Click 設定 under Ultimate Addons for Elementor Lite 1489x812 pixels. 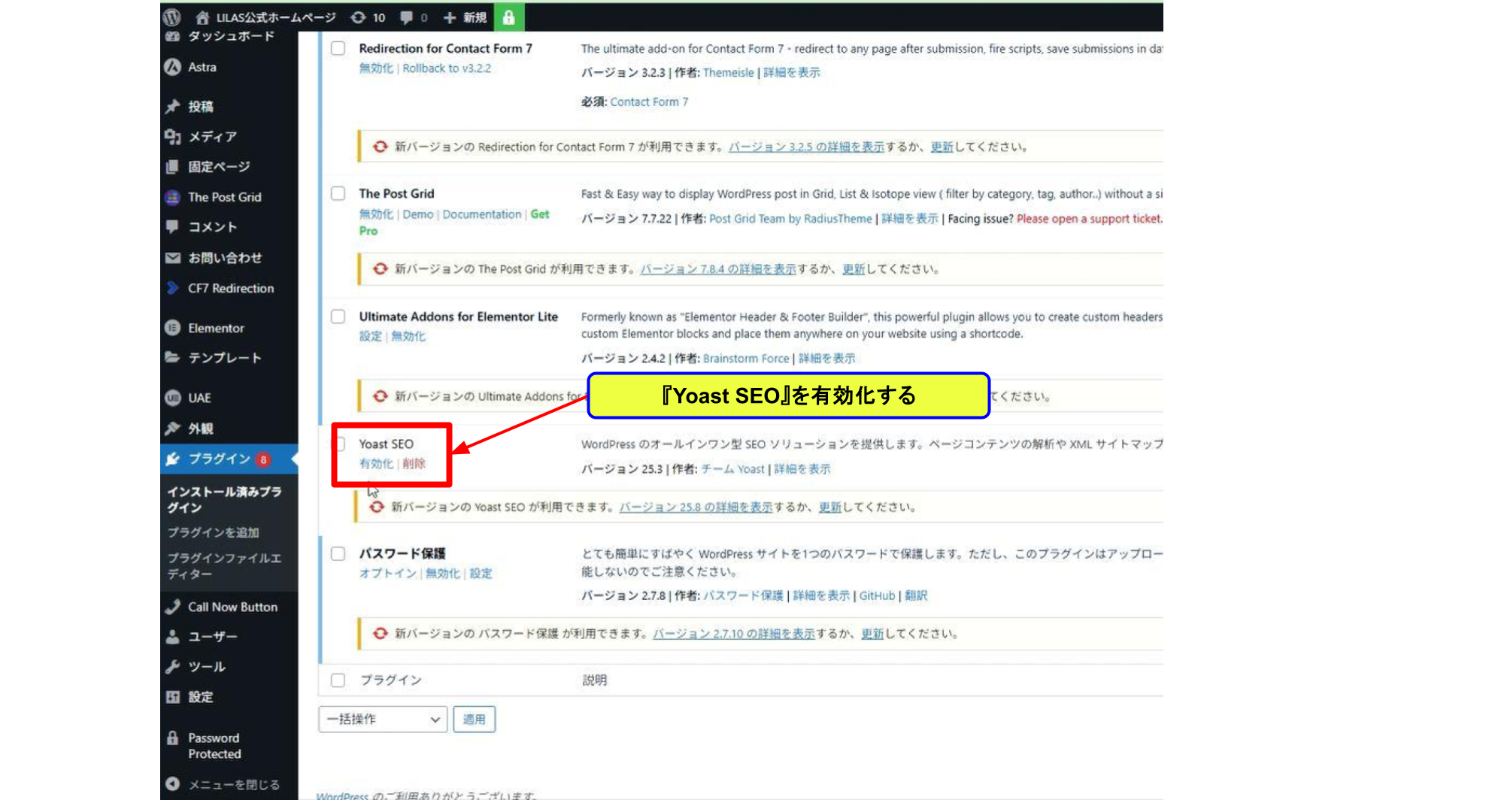coord(371,336)
